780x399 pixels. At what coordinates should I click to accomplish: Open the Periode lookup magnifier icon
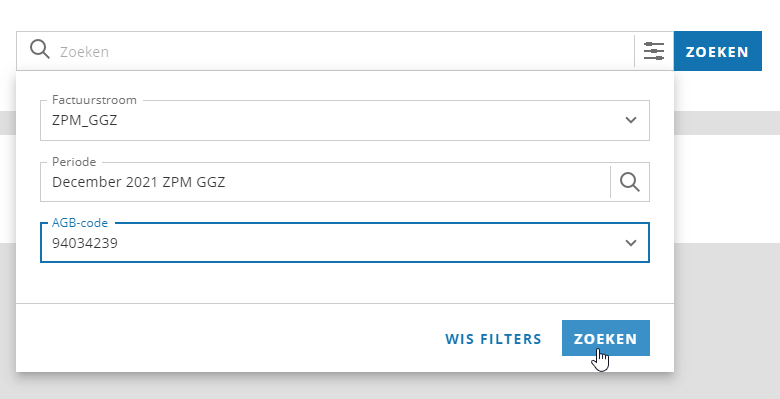[630, 182]
